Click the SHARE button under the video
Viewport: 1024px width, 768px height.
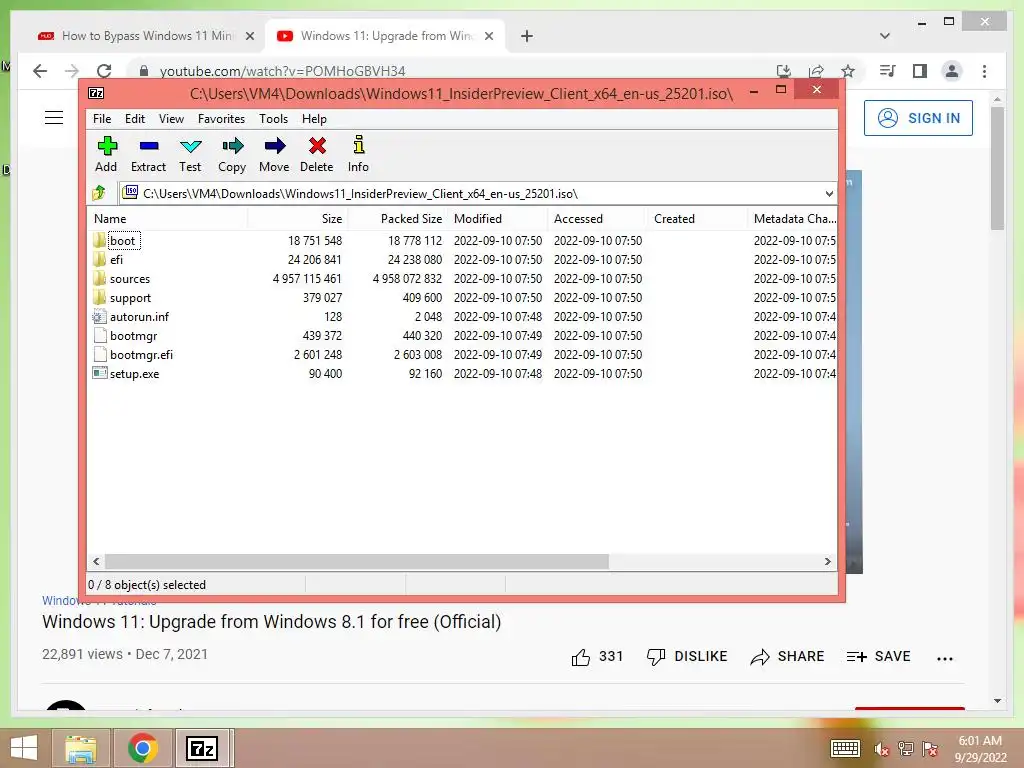tap(787, 656)
